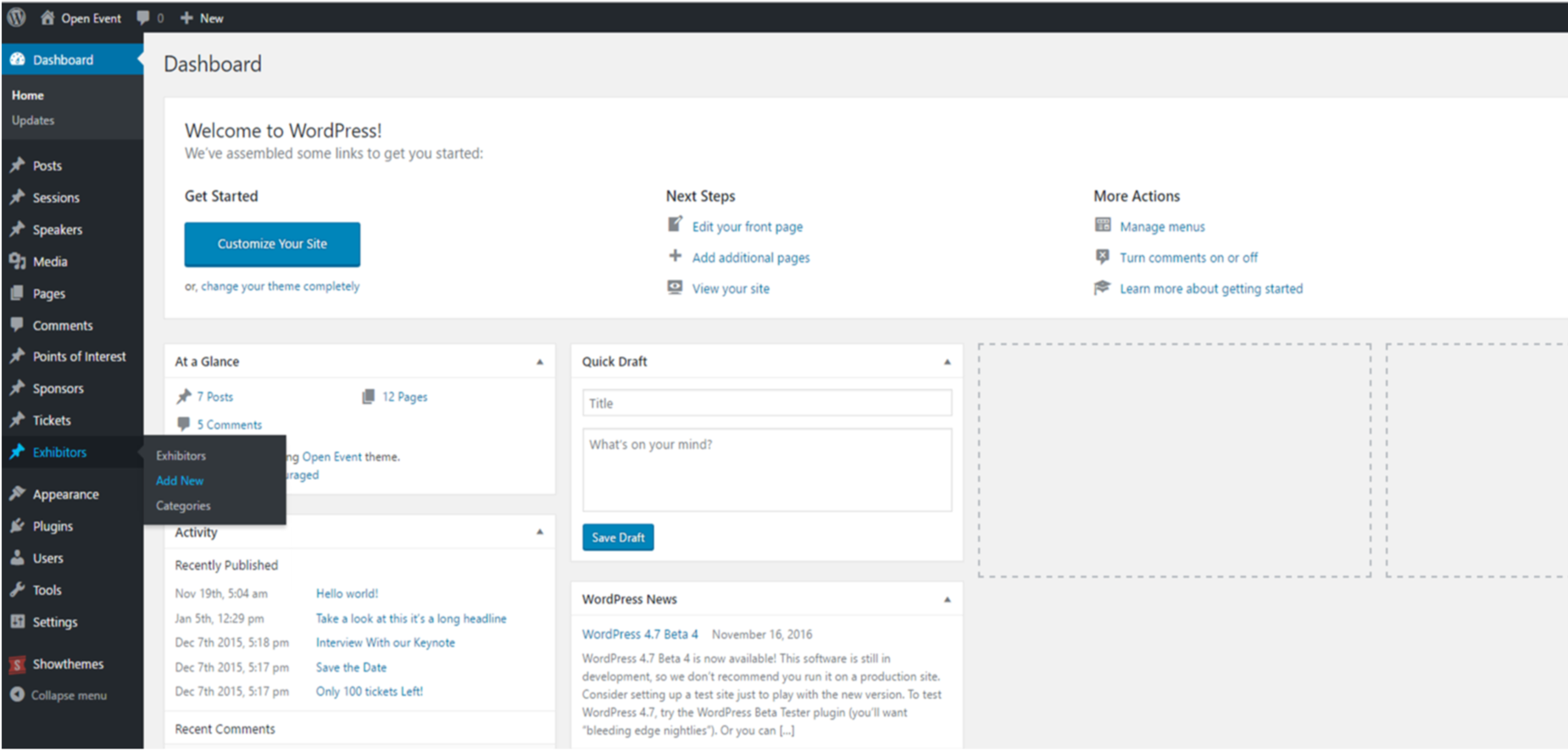1568x751 pixels.
Task: Open the Save the Date post
Action: point(351,667)
